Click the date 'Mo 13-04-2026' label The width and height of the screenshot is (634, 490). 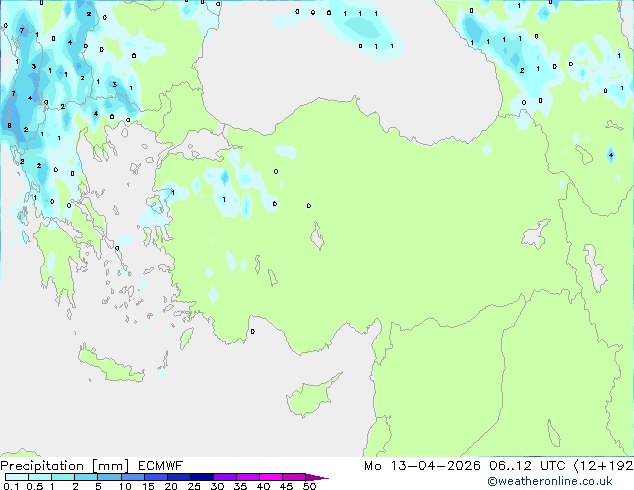pos(422,466)
